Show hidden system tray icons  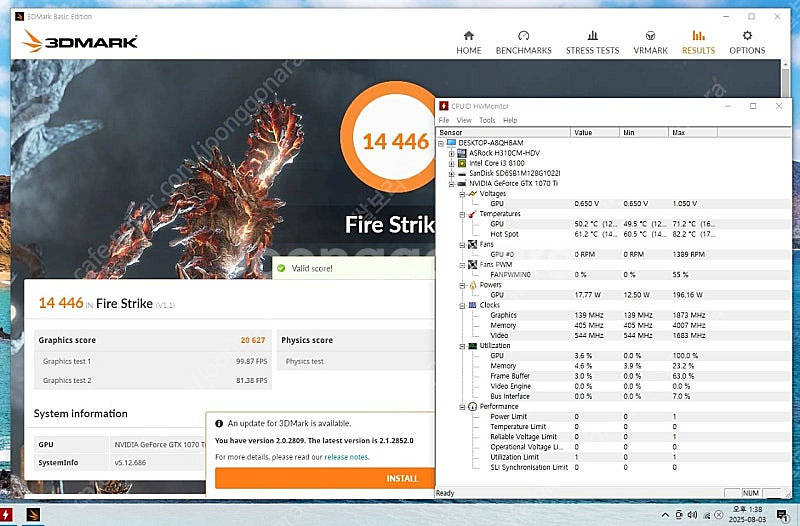point(665,515)
